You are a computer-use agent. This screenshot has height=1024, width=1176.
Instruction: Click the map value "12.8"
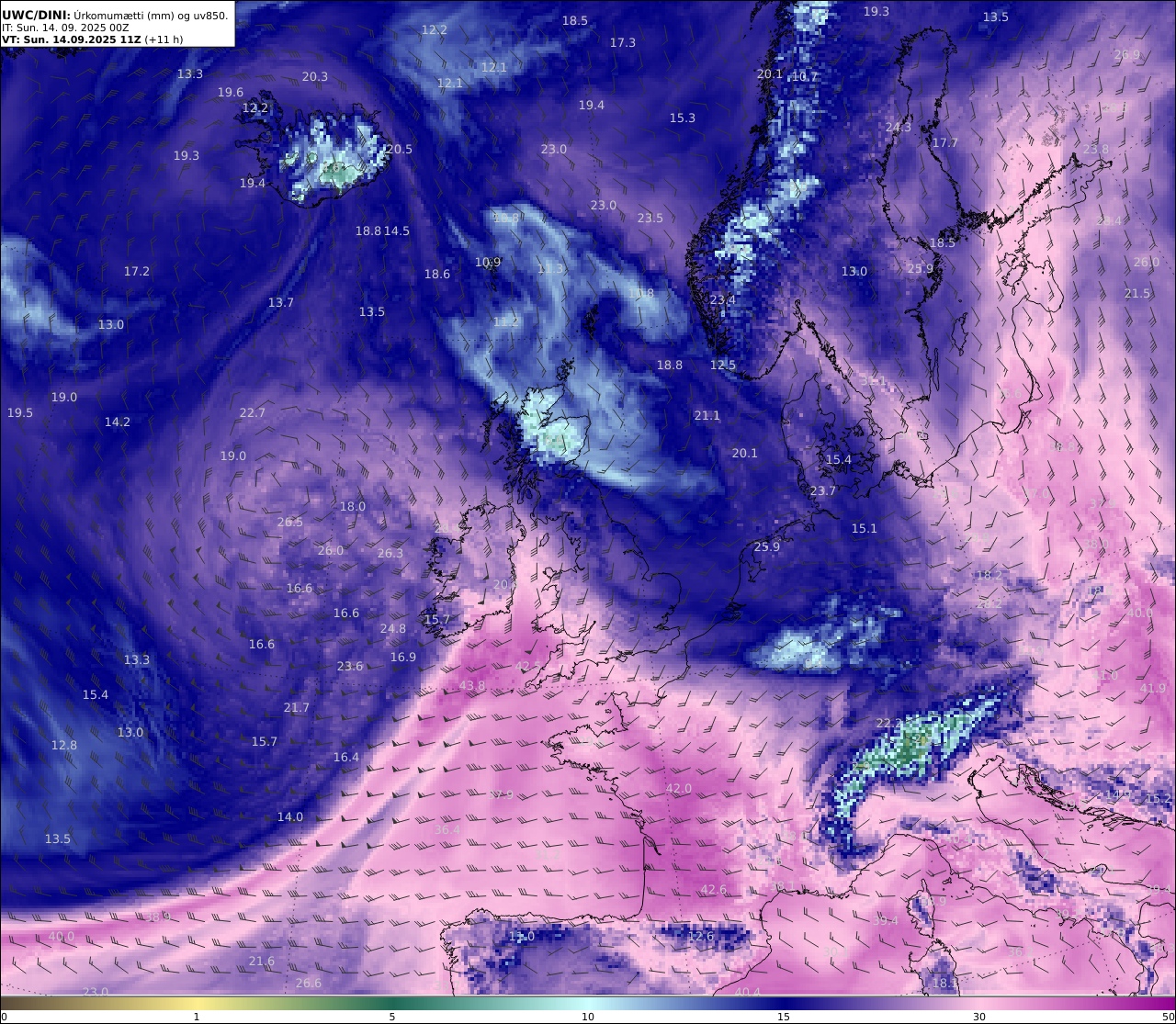coord(64,746)
